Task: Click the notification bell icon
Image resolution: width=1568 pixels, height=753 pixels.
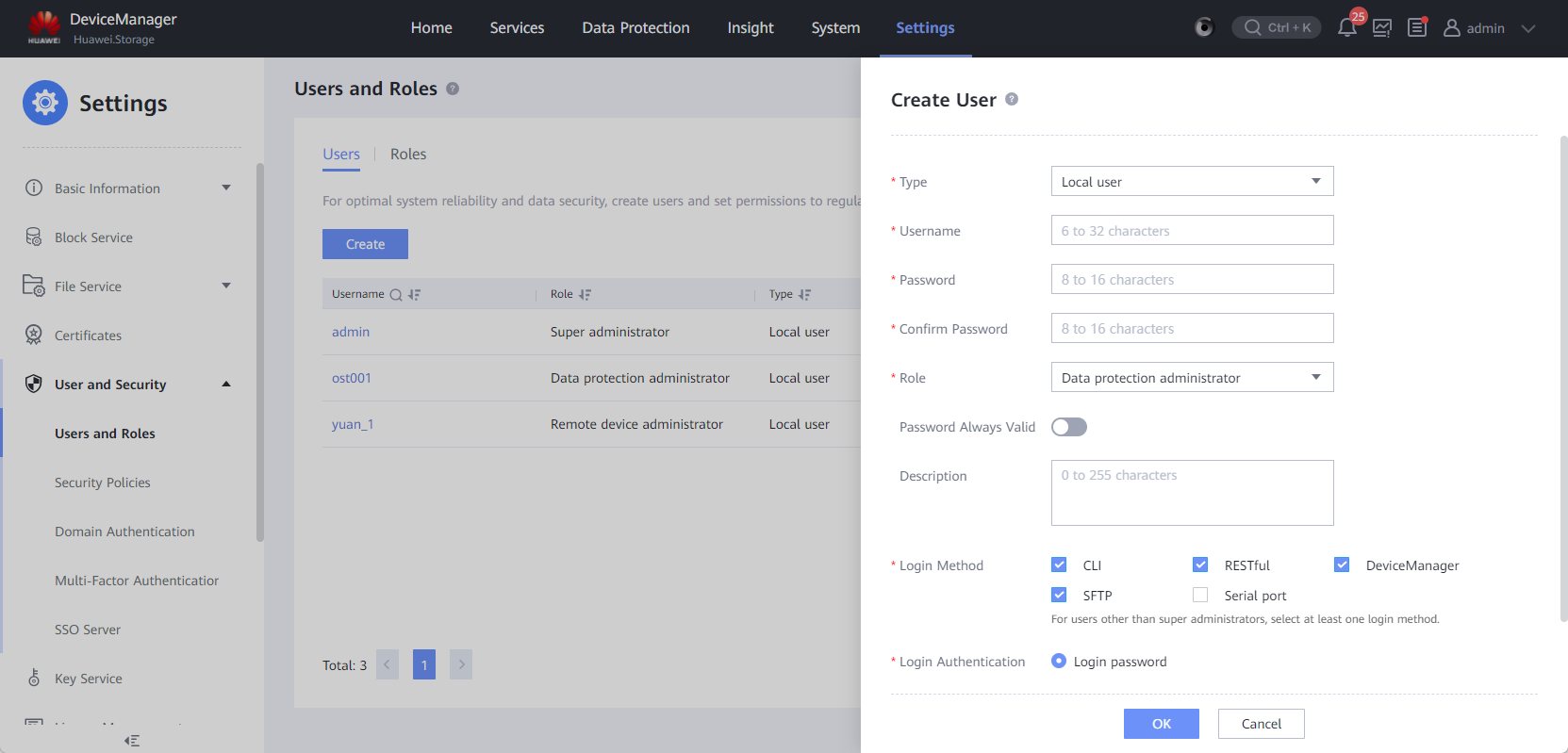Action: coord(1346,28)
